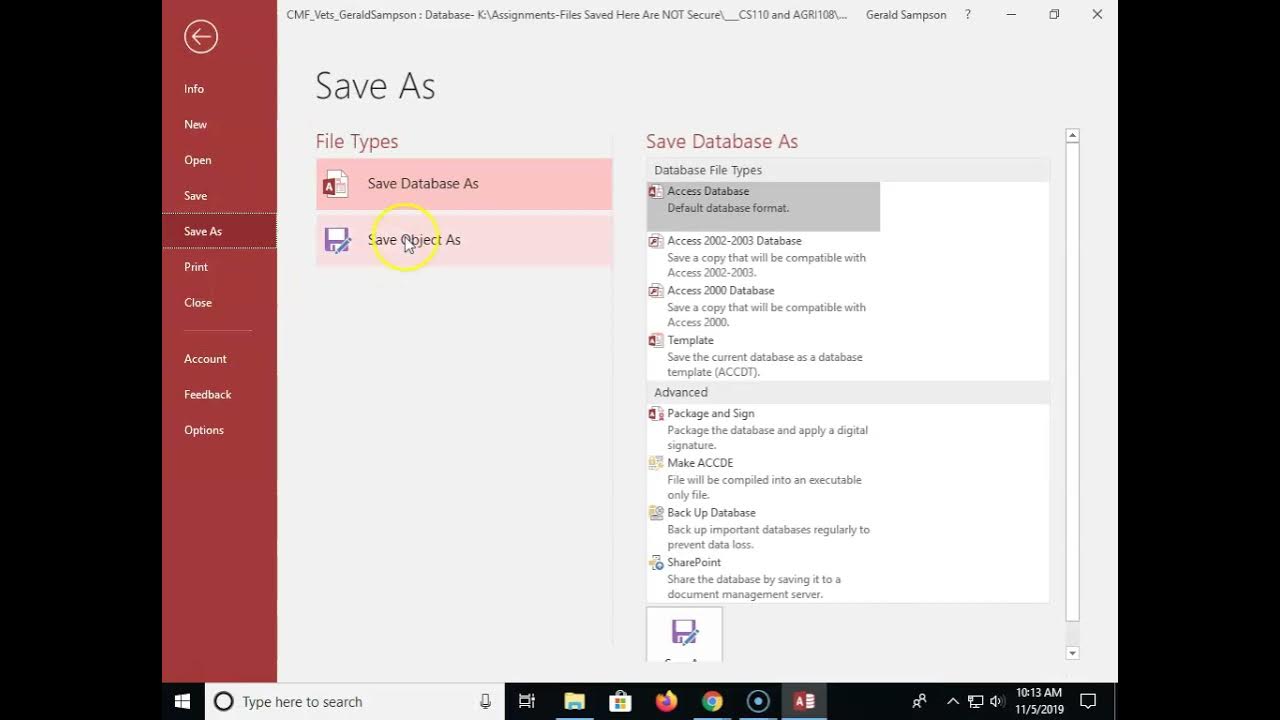Screen dimensions: 1280x720
Task: Select Access 2002-2003 Database option
Action: point(763,256)
